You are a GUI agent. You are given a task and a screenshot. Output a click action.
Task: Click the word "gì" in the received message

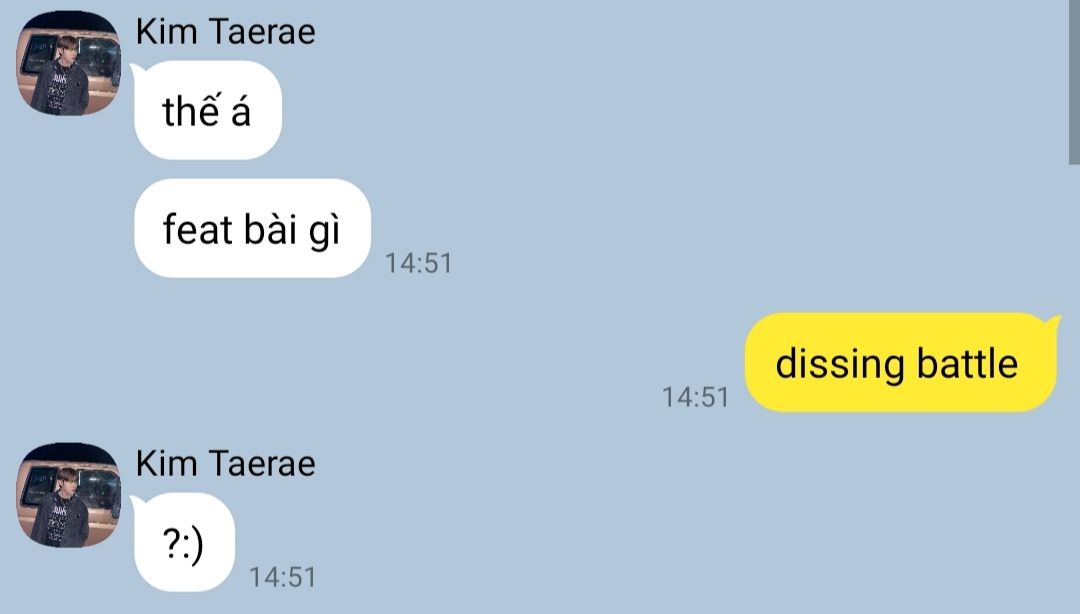pos(324,231)
